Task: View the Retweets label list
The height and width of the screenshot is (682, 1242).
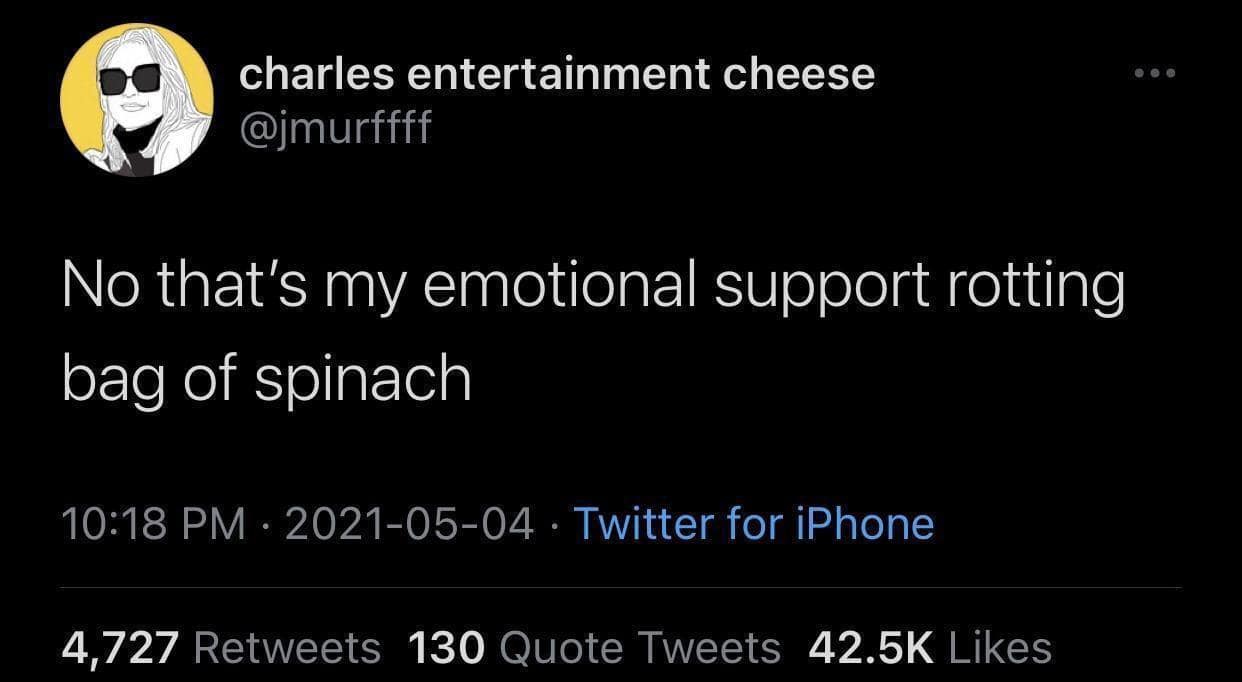Action: [x=287, y=647]
